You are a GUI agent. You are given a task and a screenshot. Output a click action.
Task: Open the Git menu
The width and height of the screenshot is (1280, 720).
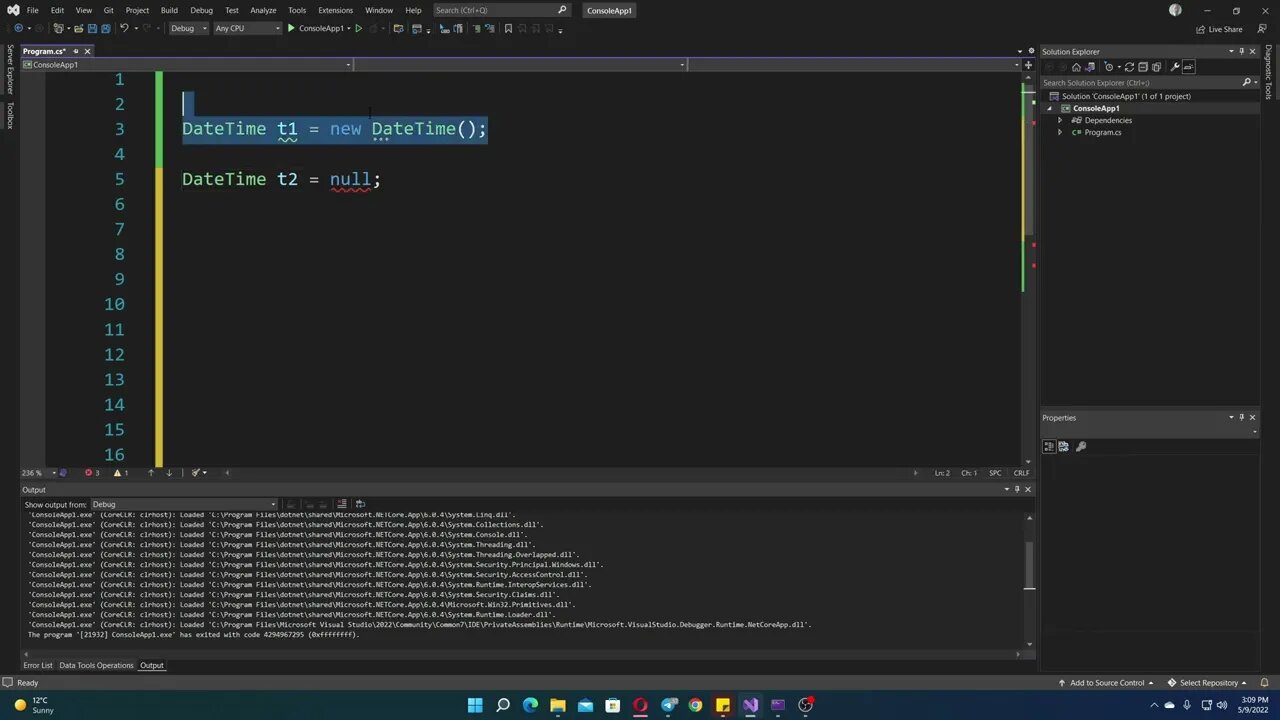108,10
